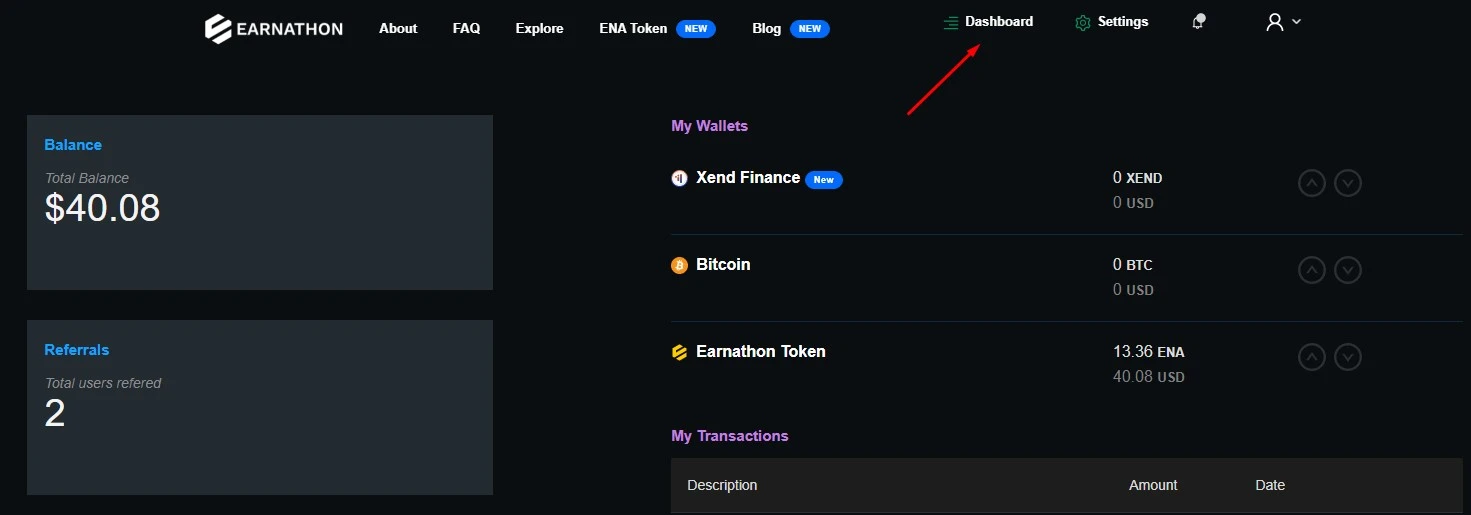Click the down arrow for Earnathon Token wallet

(x=1348, y=357)
